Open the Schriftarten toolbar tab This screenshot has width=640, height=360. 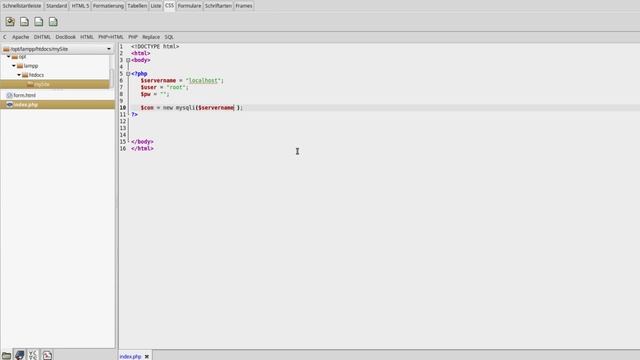[218, 6]
